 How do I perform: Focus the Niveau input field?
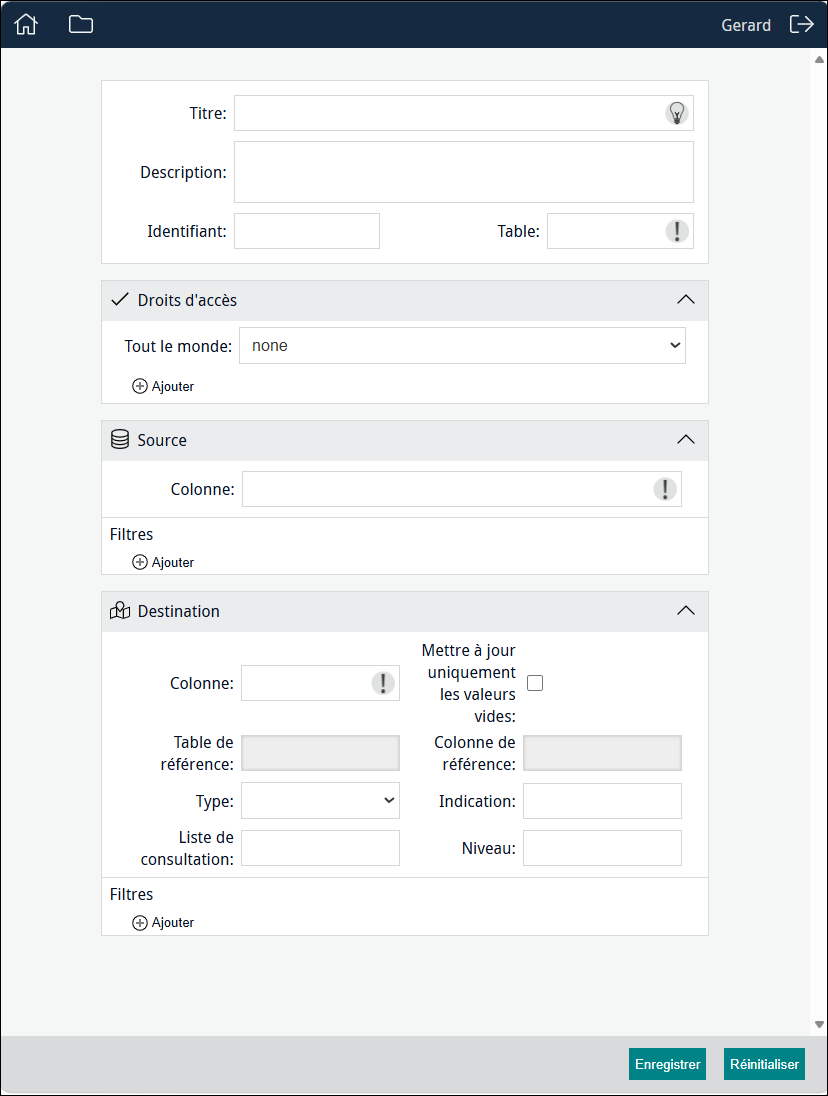pos(602,848)
